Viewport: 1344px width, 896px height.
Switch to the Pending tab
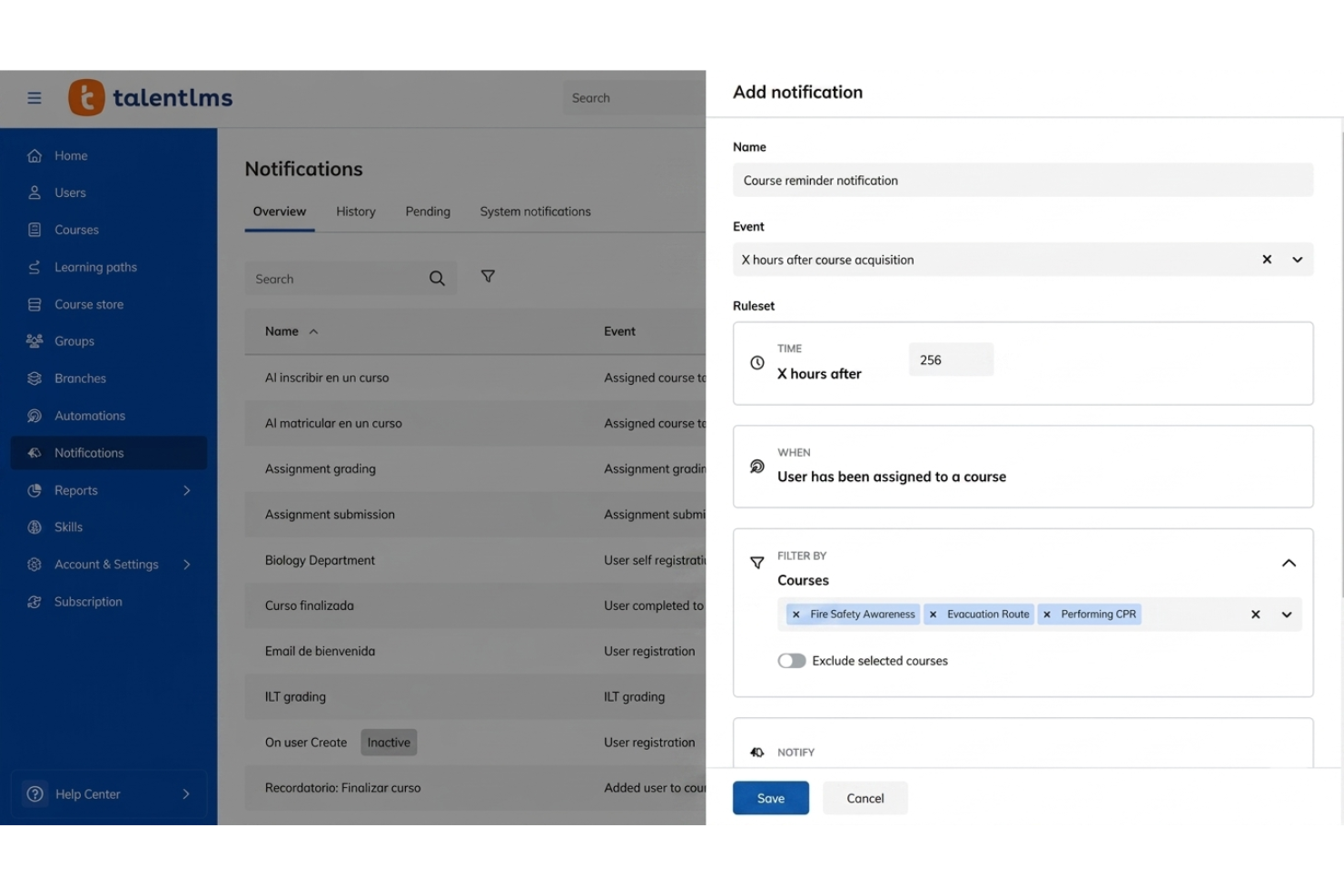(428, 212)
